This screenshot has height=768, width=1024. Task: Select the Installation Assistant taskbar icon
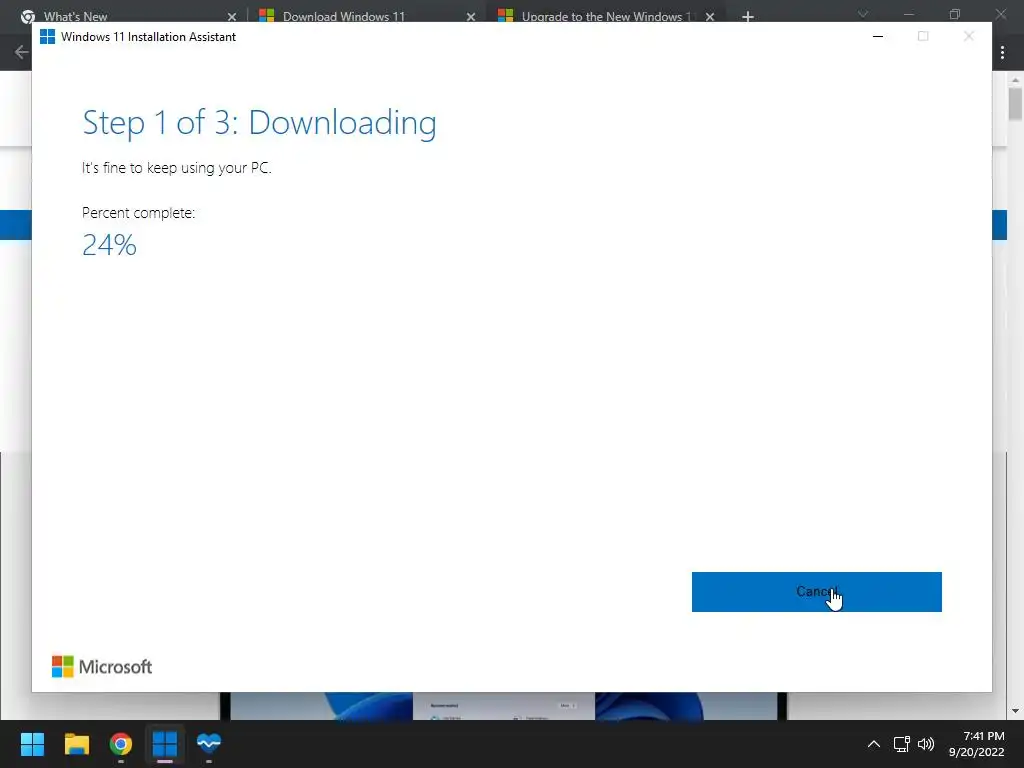(x=165, y=744)
